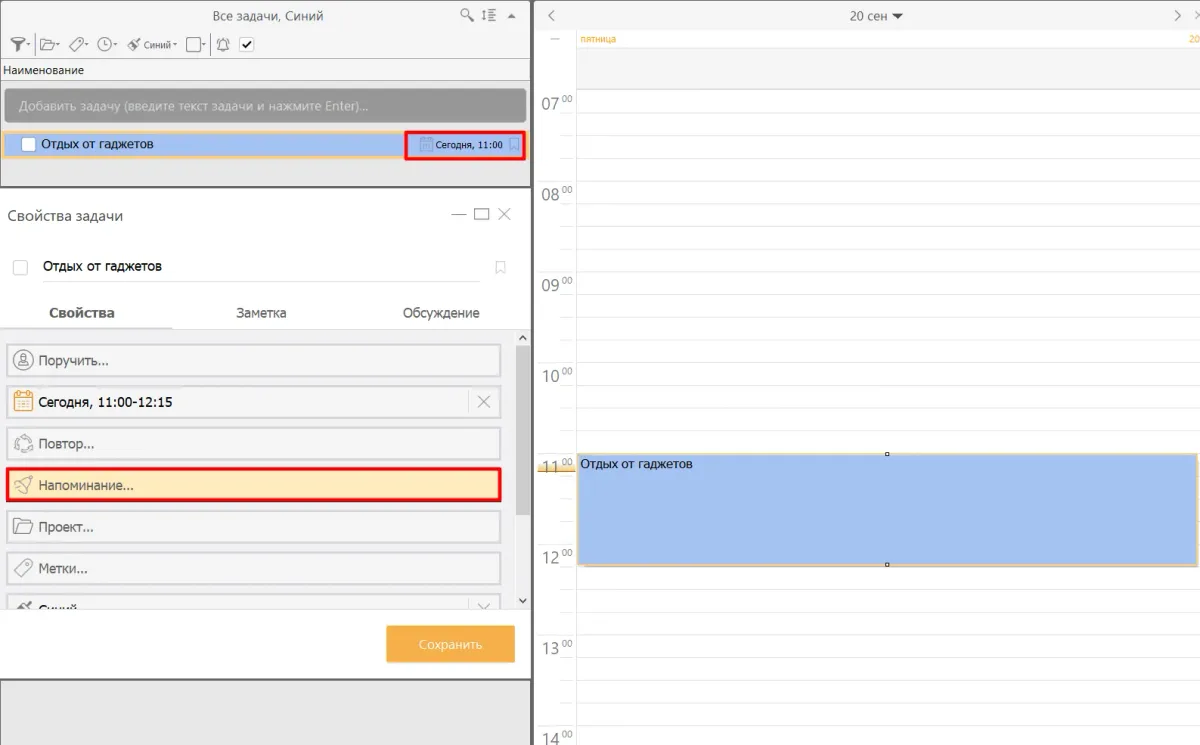Switch to the 'Заметка' tab
Viewport: 1200px width, 745px height.
coord(261,313)
